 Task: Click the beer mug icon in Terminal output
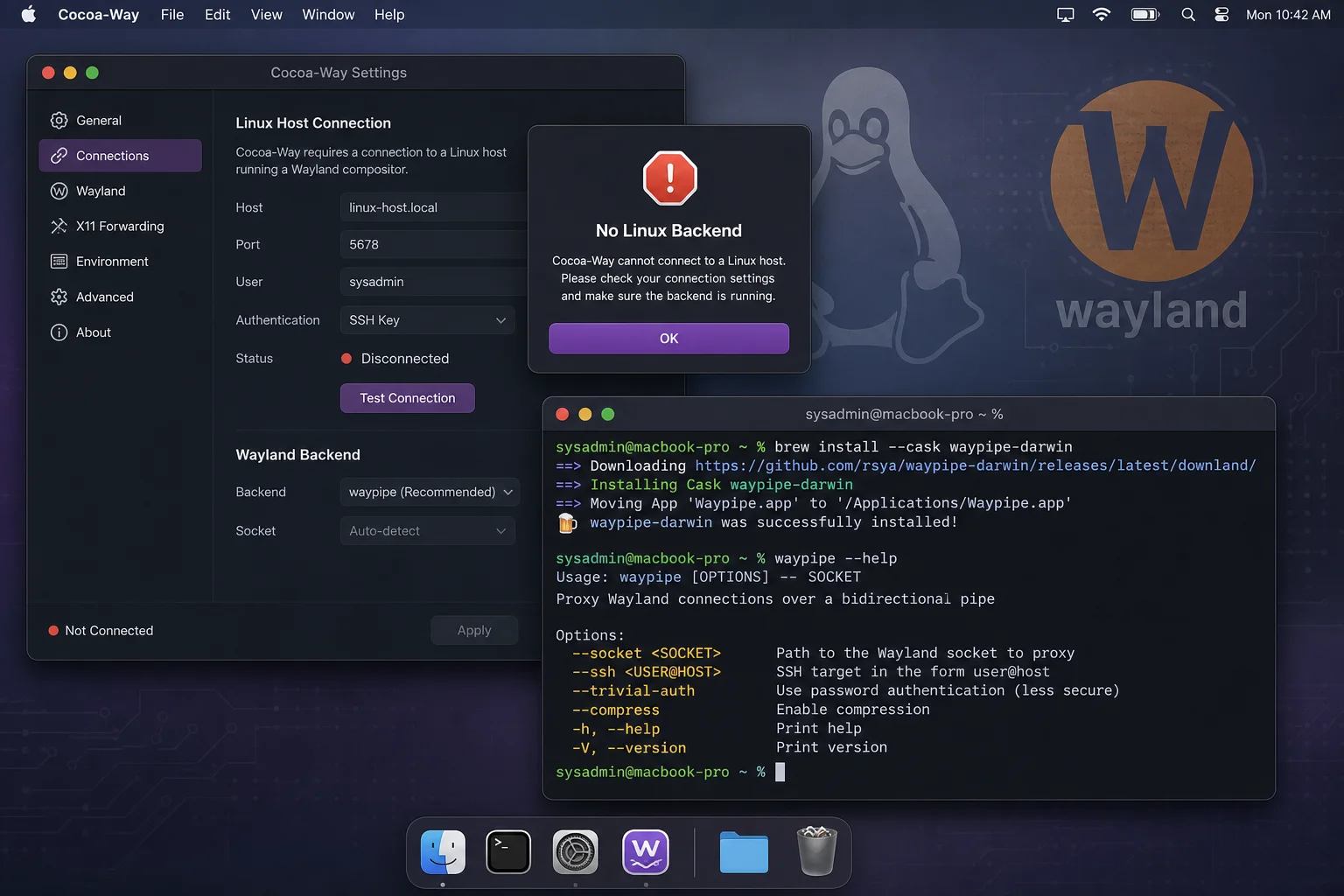[x=567, y=523]
